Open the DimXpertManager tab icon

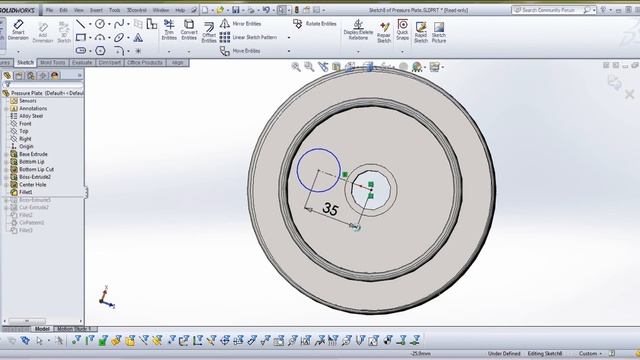43,76
